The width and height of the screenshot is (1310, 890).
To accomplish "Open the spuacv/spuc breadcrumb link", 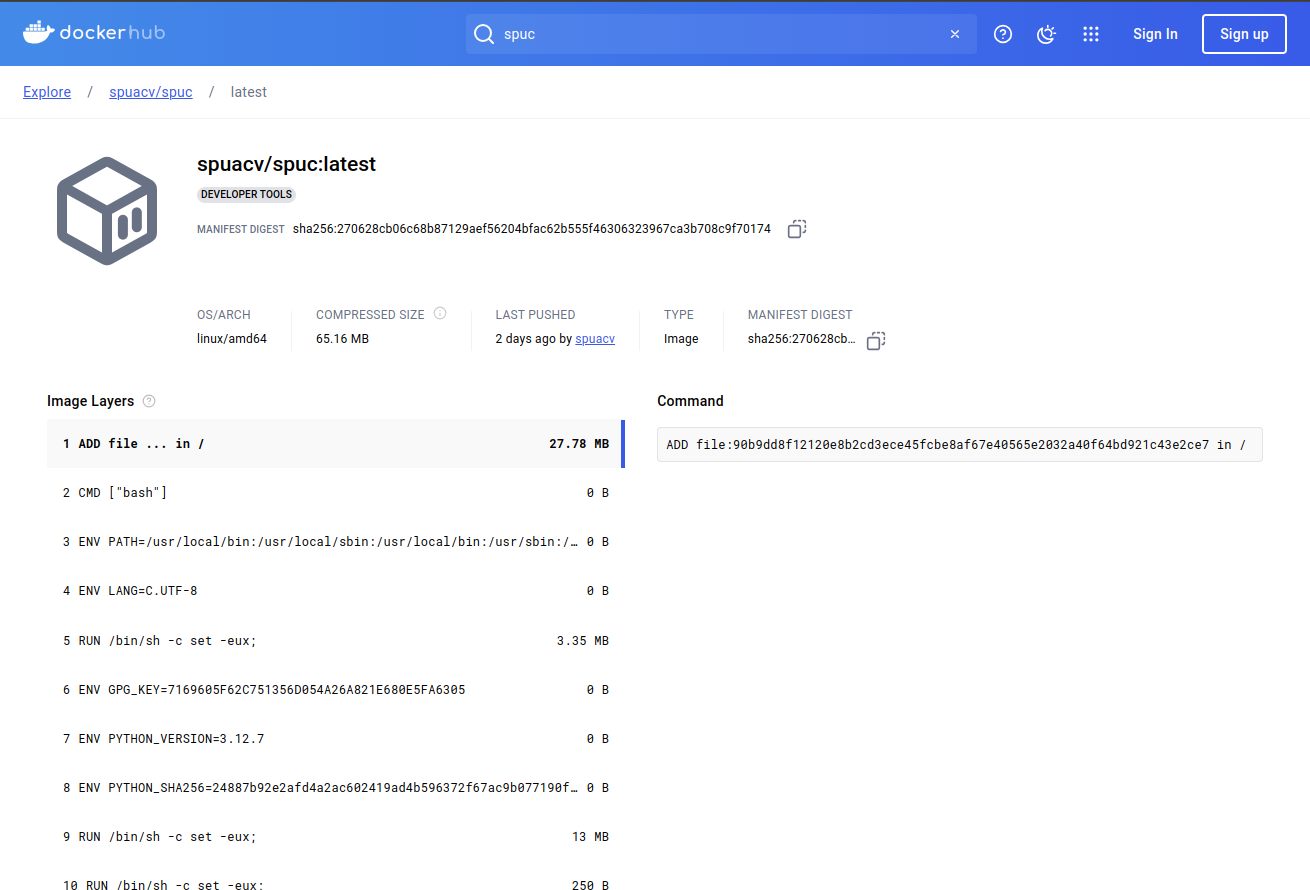I will coord(151,92).
